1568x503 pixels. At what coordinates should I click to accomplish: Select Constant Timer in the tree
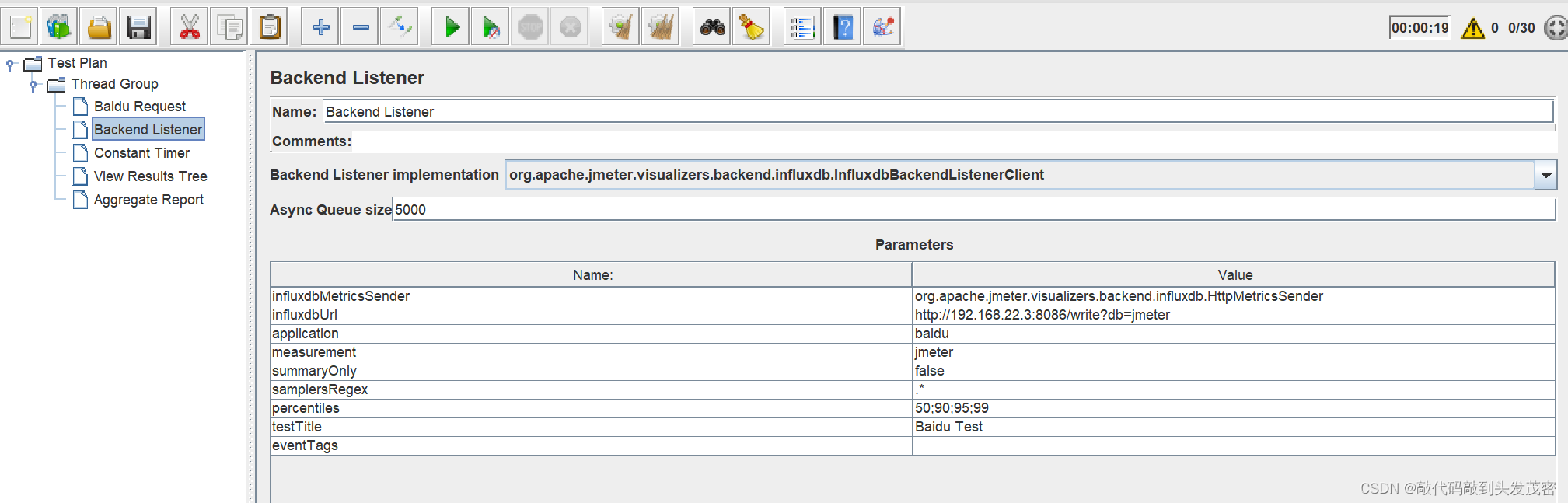point(141,153)
